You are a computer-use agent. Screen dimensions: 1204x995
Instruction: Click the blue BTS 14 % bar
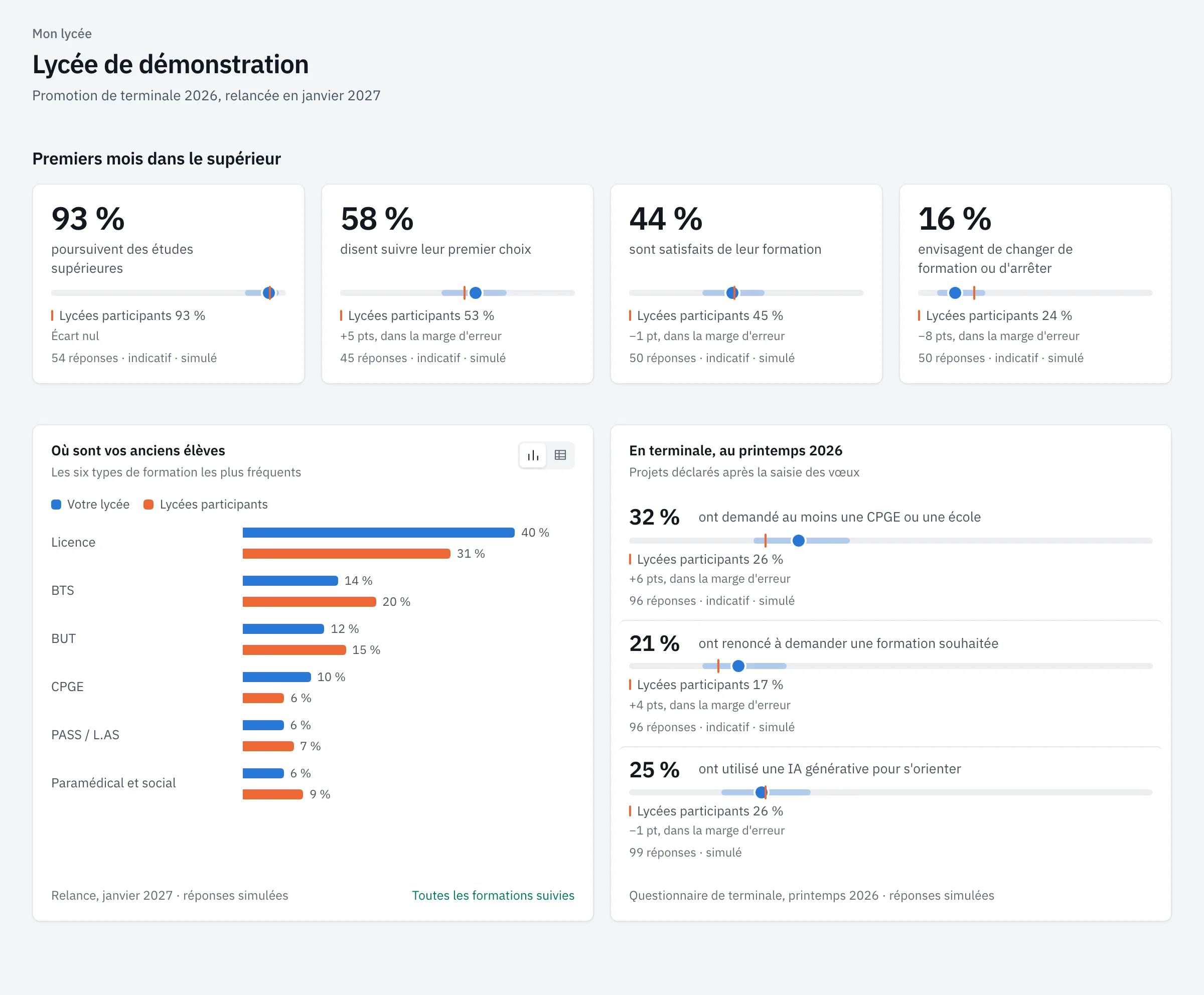(x=290, y=581)
